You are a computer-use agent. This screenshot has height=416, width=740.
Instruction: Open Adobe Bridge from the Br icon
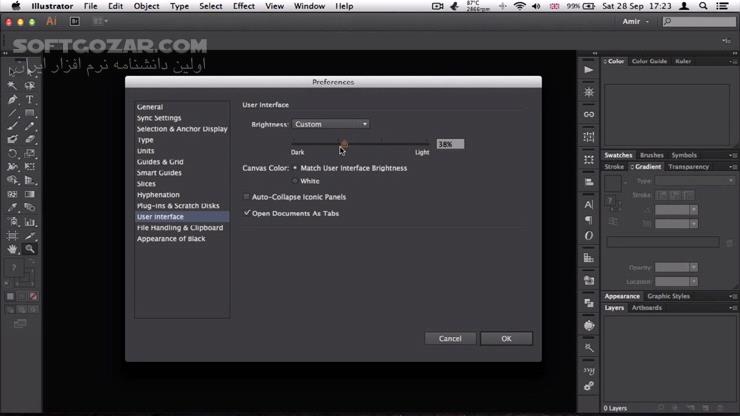click(x=75, y=21)
